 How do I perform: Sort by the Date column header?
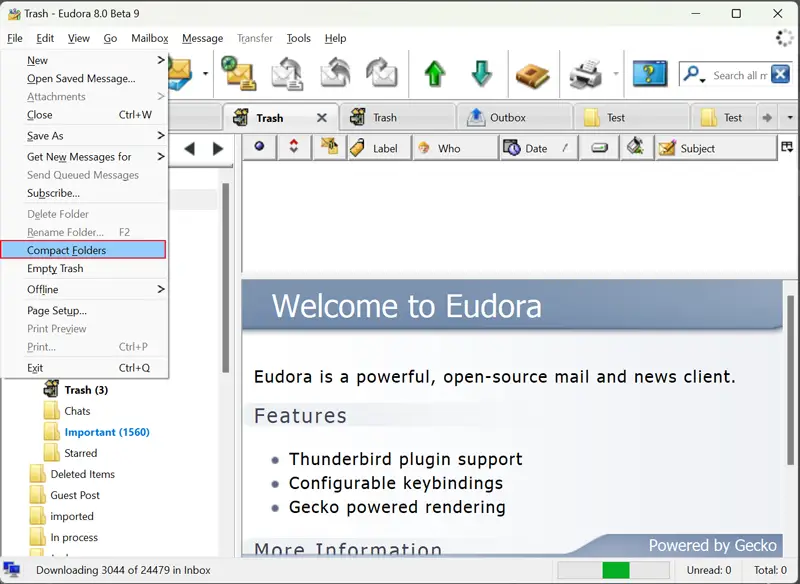point(539,148)
